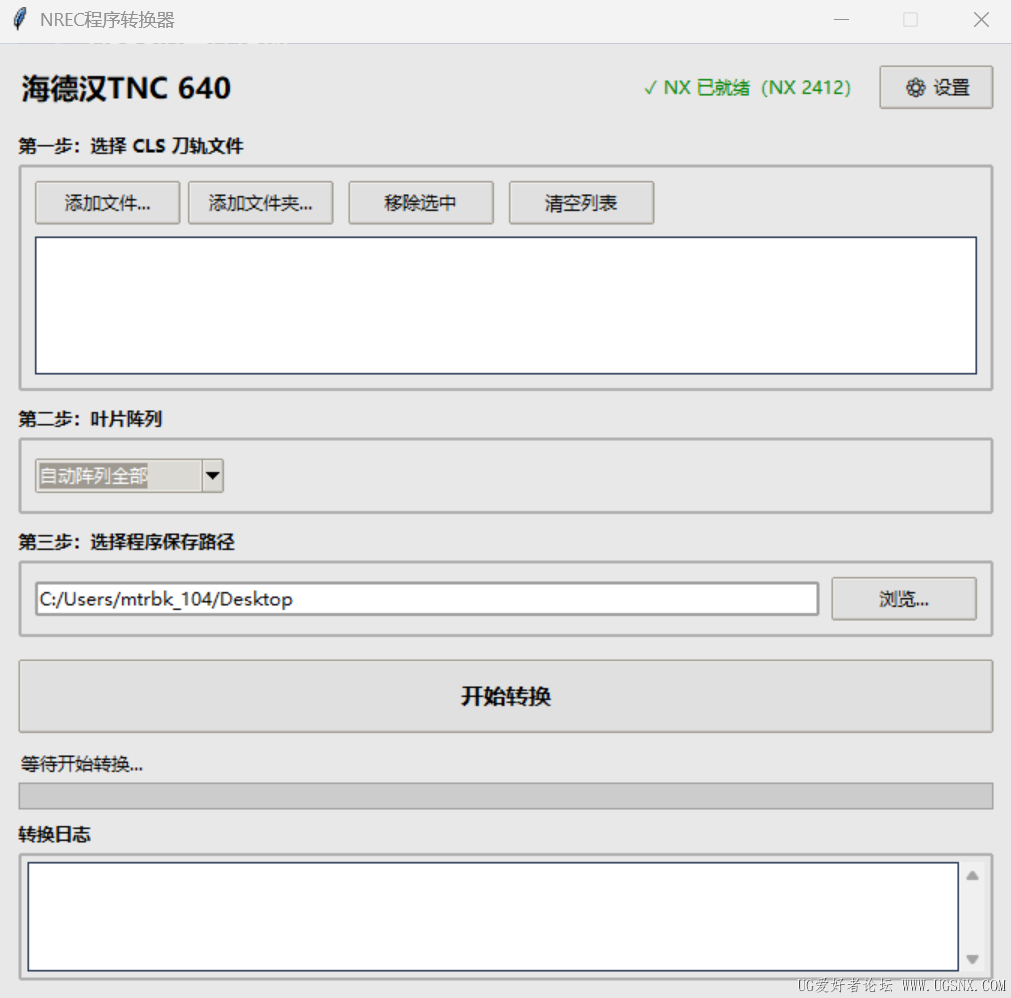Click inside the CLS file list box
The height and width of the screenshot is (998, 1011).
coord(506,305)
